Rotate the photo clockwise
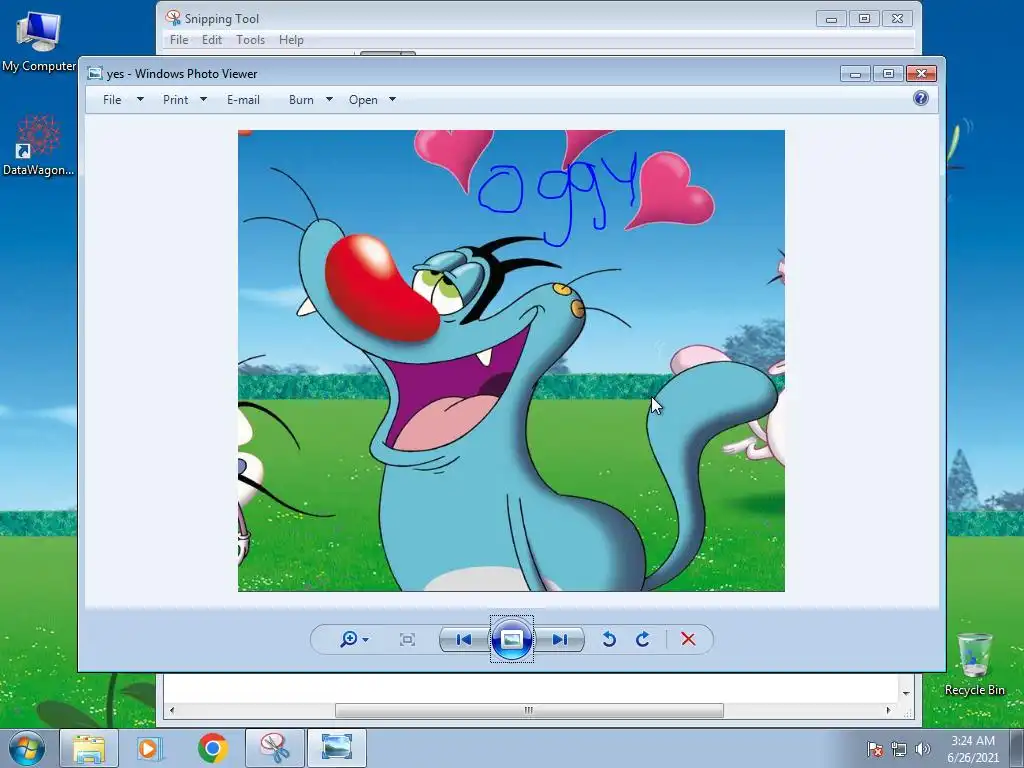Viewport: 1024px width, 768px height. [643, 639]
